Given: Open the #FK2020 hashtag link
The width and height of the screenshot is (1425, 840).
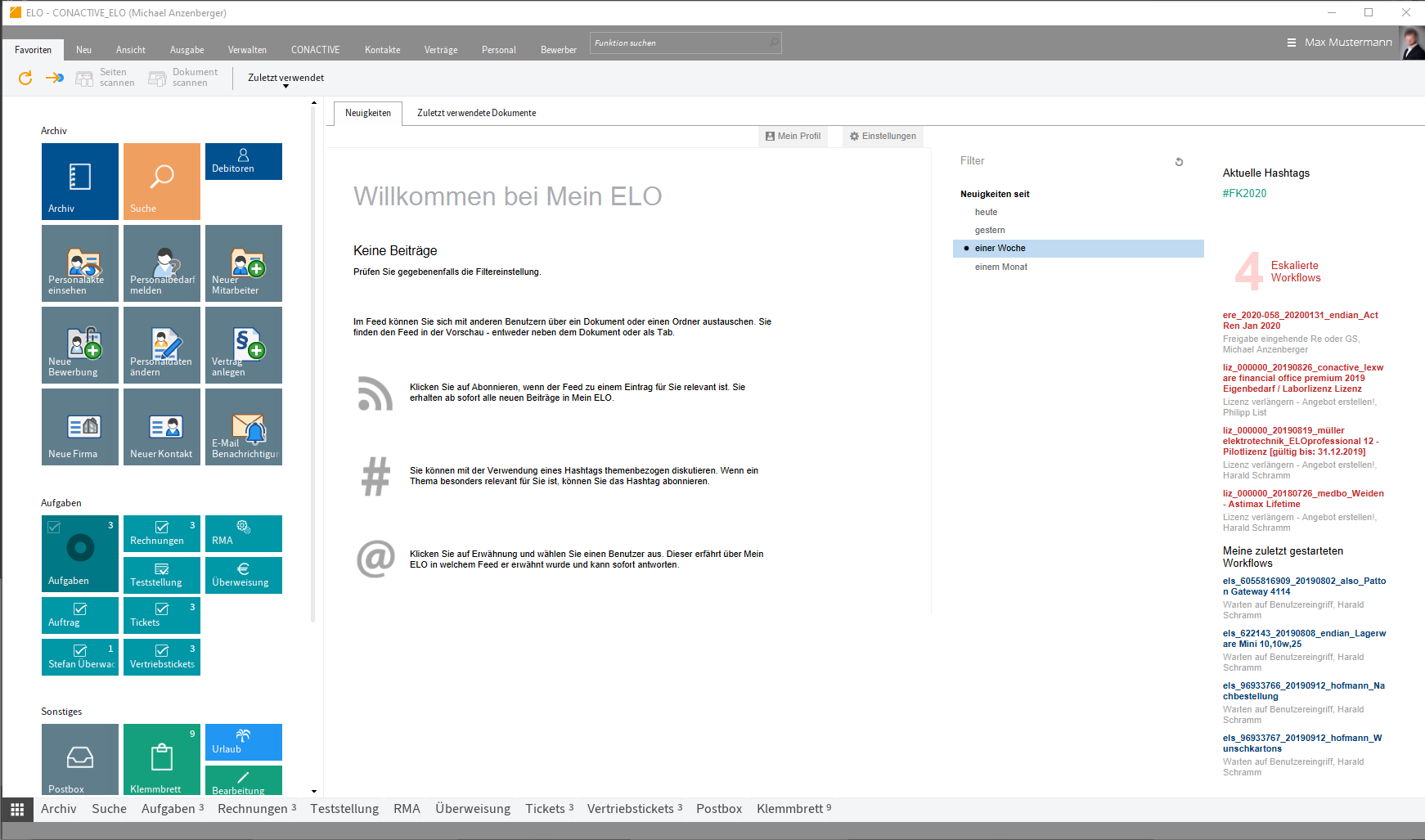Looking at the screenshot, I should (1244, 193).
